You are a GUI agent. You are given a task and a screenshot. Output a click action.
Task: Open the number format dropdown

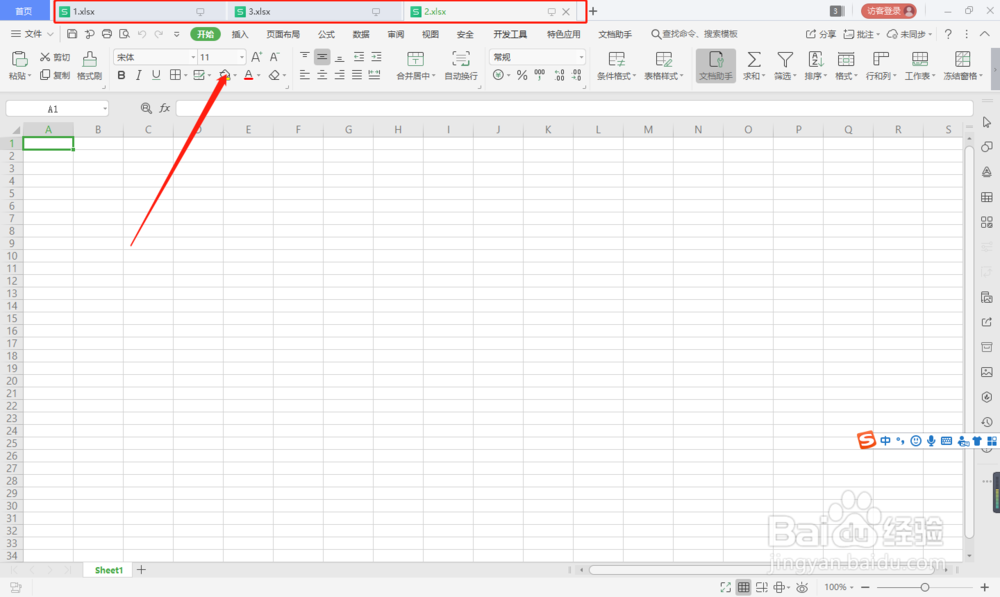581,57
